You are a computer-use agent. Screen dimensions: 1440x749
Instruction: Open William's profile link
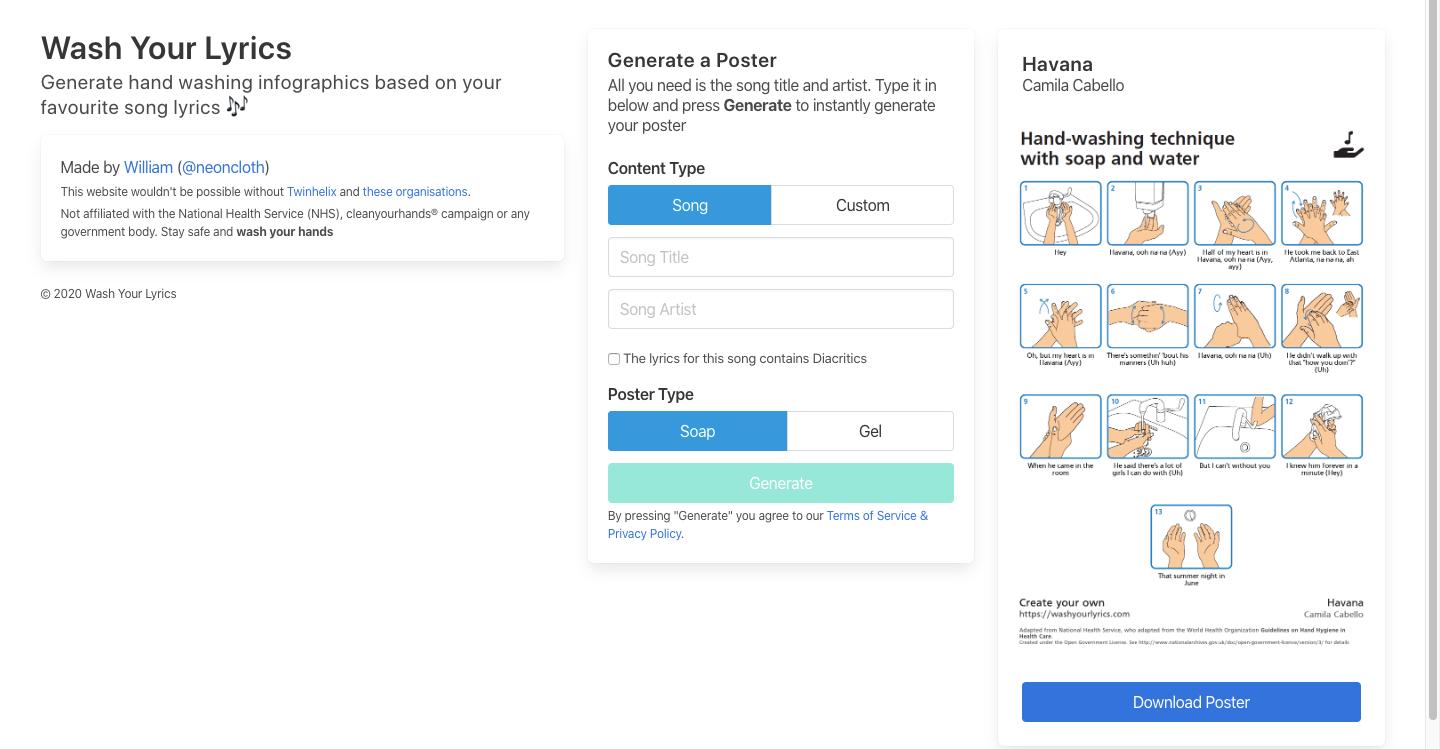point(148,167)
